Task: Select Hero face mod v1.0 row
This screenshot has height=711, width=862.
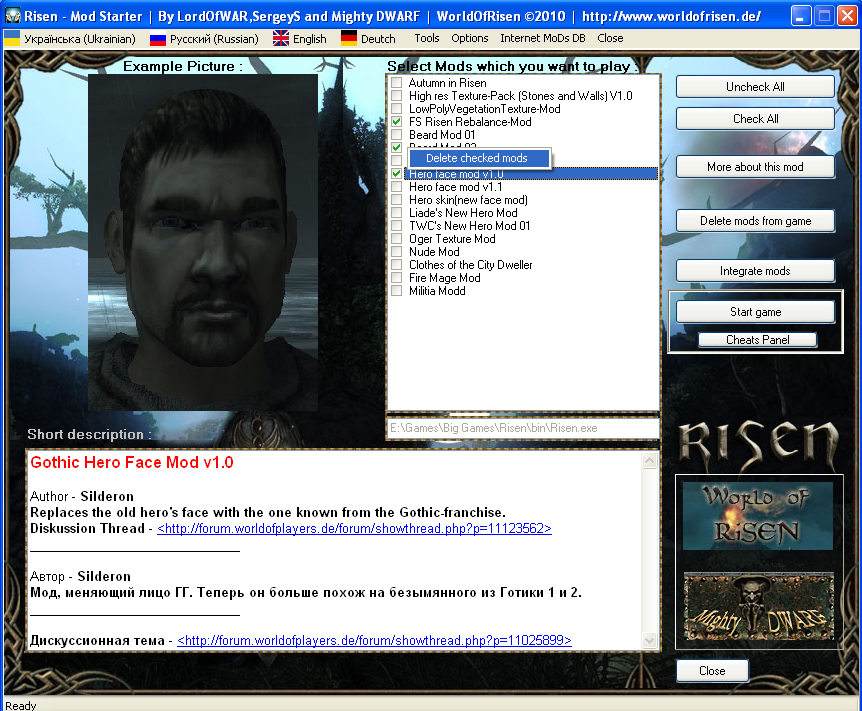Action: tap(531, 174)
